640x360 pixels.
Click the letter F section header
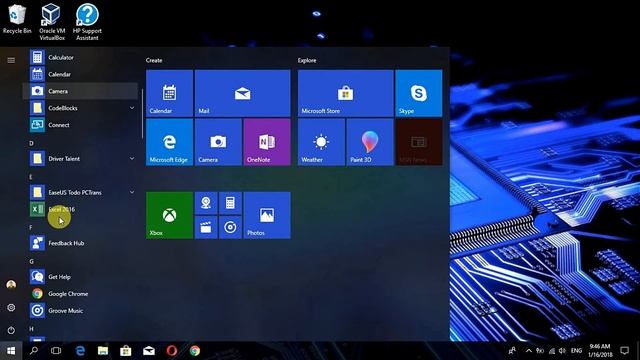[31, 227]
